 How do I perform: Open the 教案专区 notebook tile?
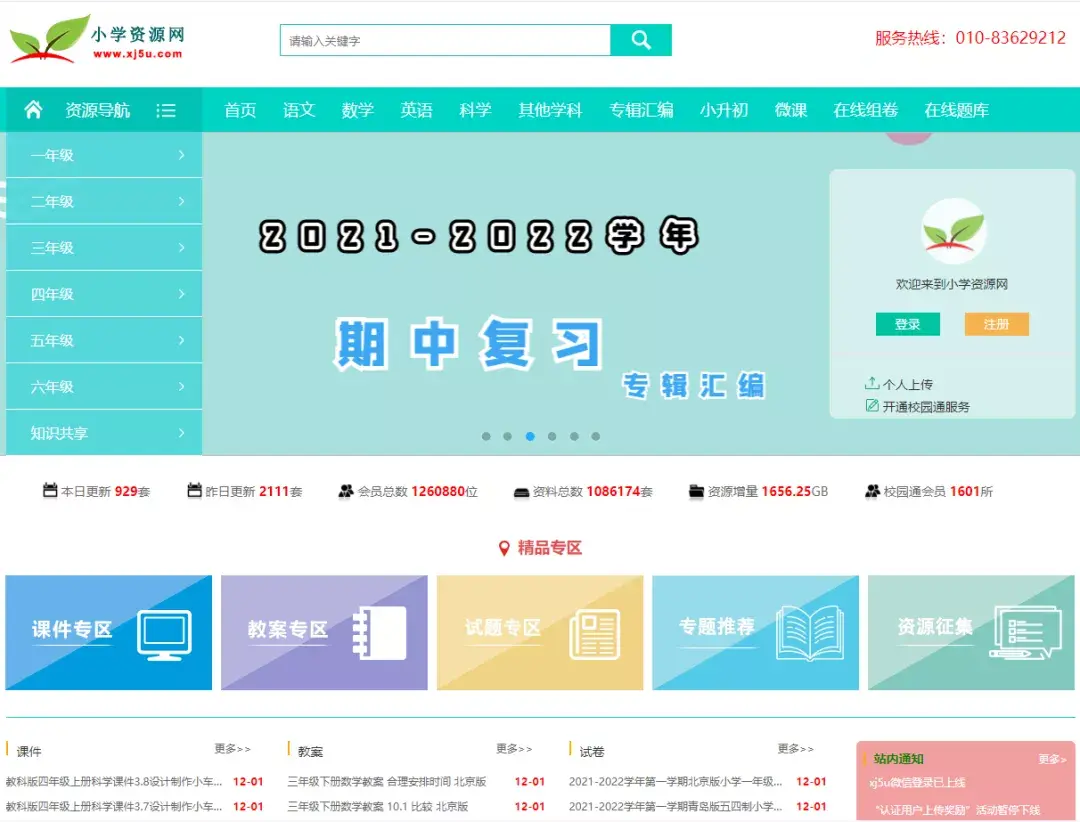point(324,633)
